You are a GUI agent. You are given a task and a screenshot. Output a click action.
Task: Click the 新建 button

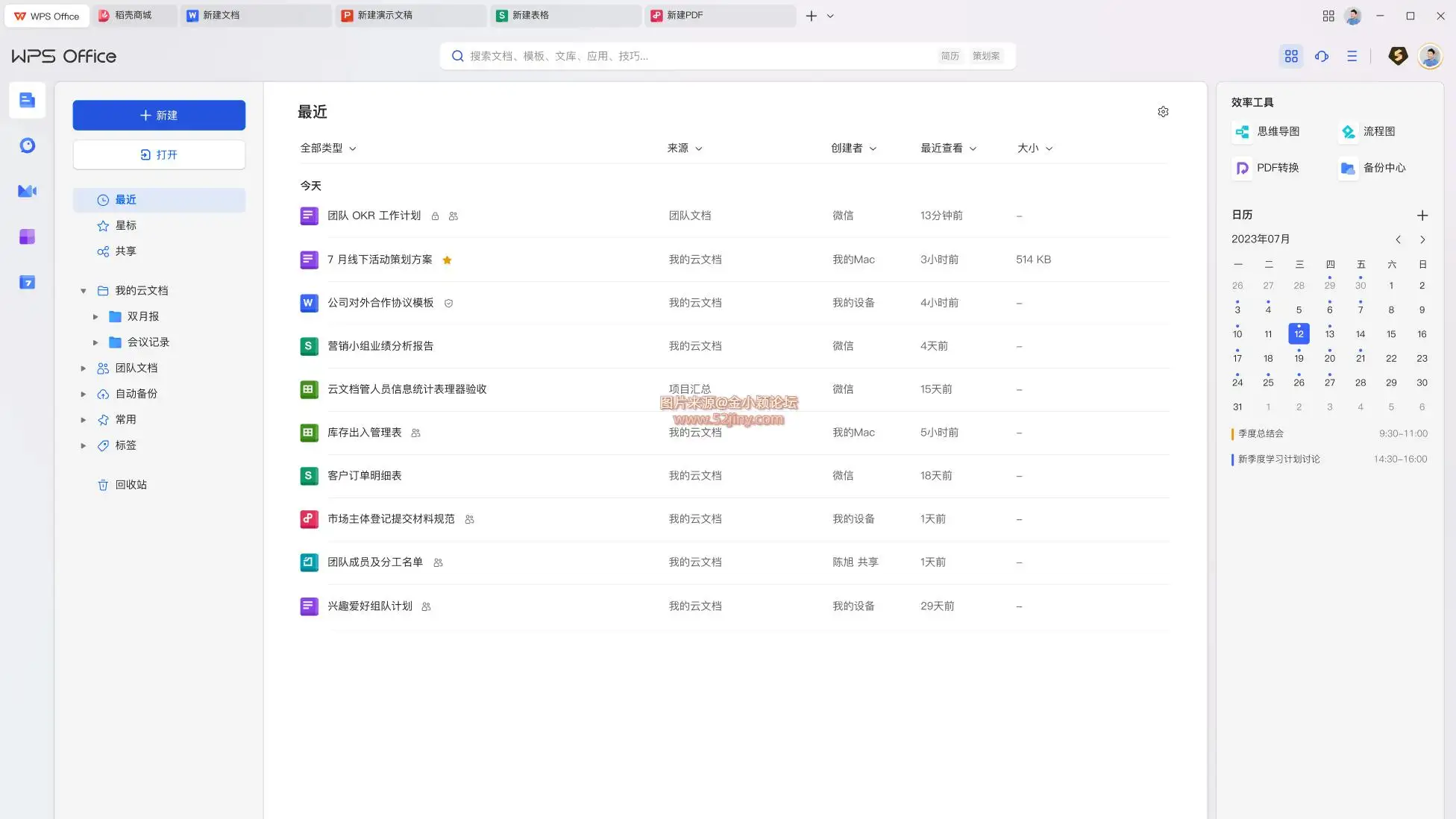(x=159, y=116)
